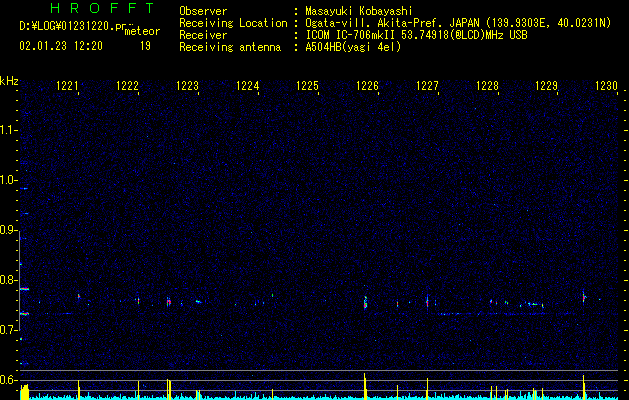The image size is (629, 400).
Task: Click the A504HB(yagi 4el) antenna value
Action: 353,47
